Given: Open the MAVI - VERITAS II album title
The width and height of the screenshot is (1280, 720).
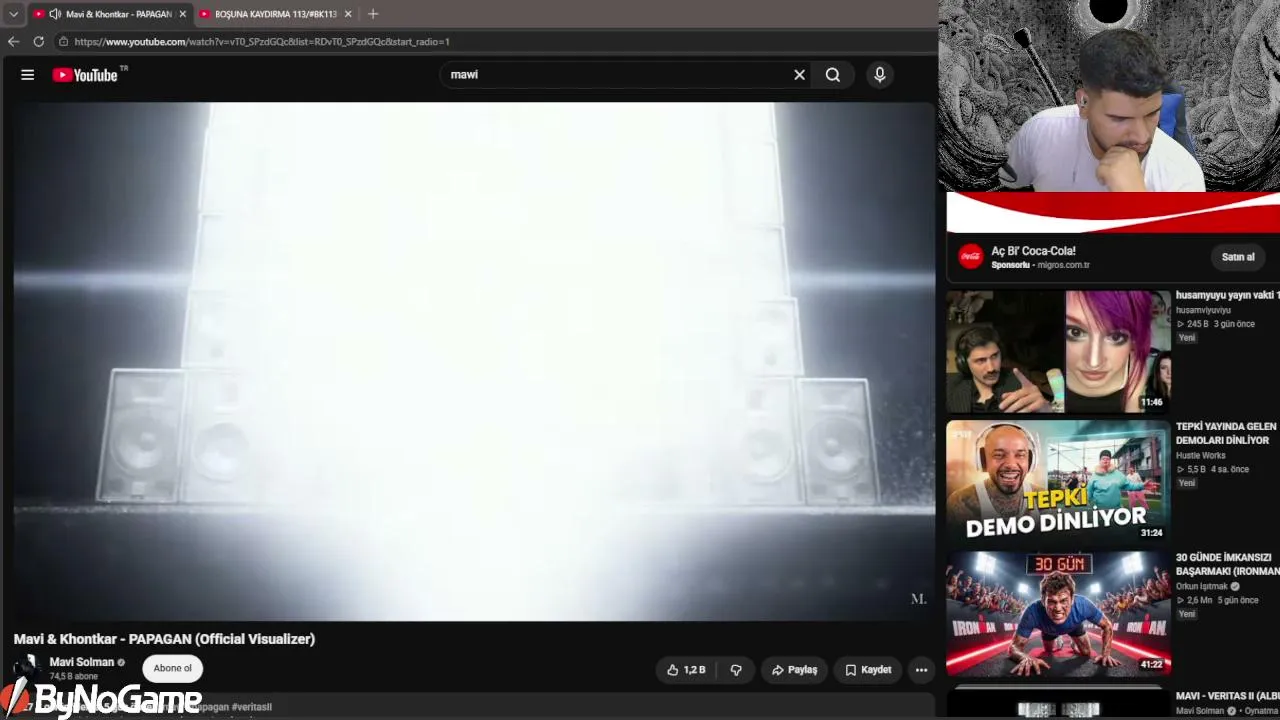Looking at the screenshot, I should 1228,696.
